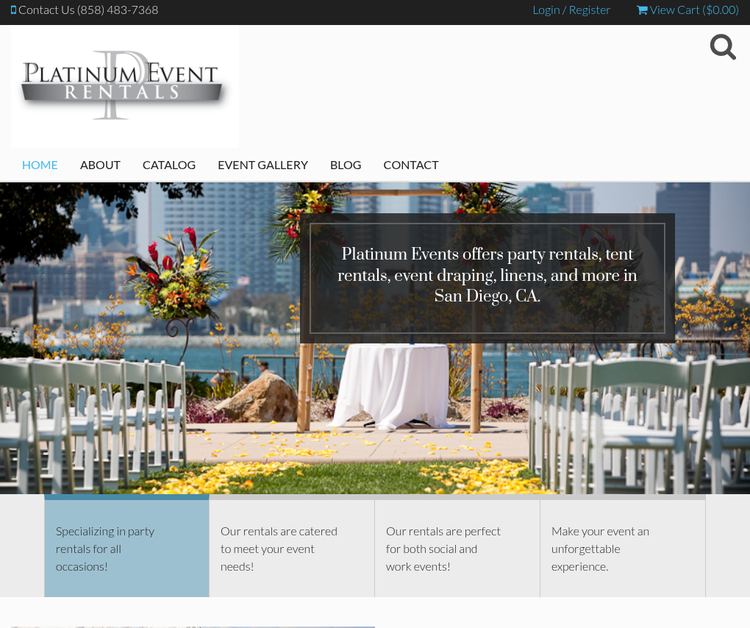The image size is (750, 628).
Task: Navigate to the BLOG page
Action: (x=345, y=165)
